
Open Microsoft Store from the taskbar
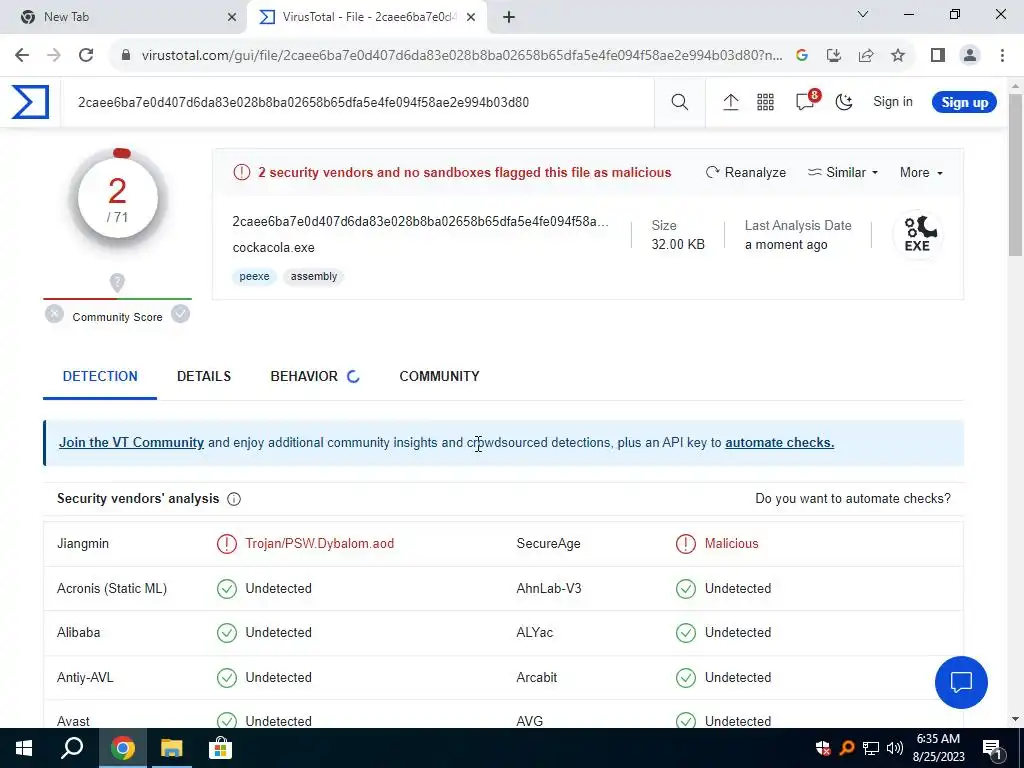pos(220,748)
